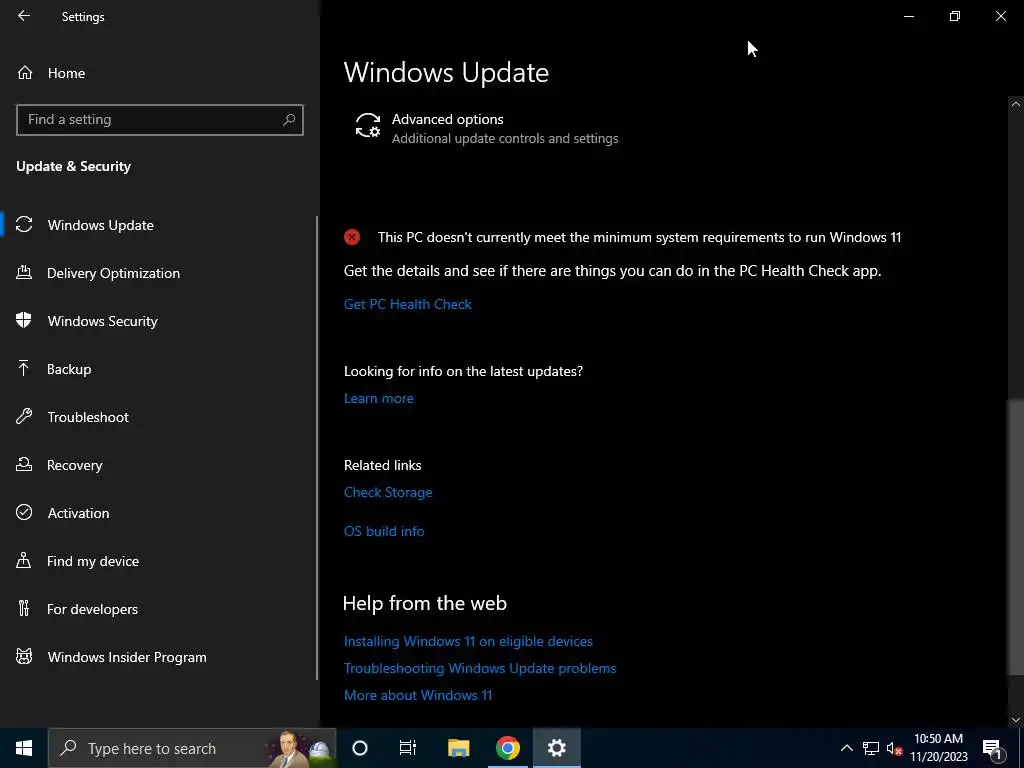Click the Settings gear on the taskbar
The height and width of the screenshot is (768, 1024).
click(x=556, y=748)
